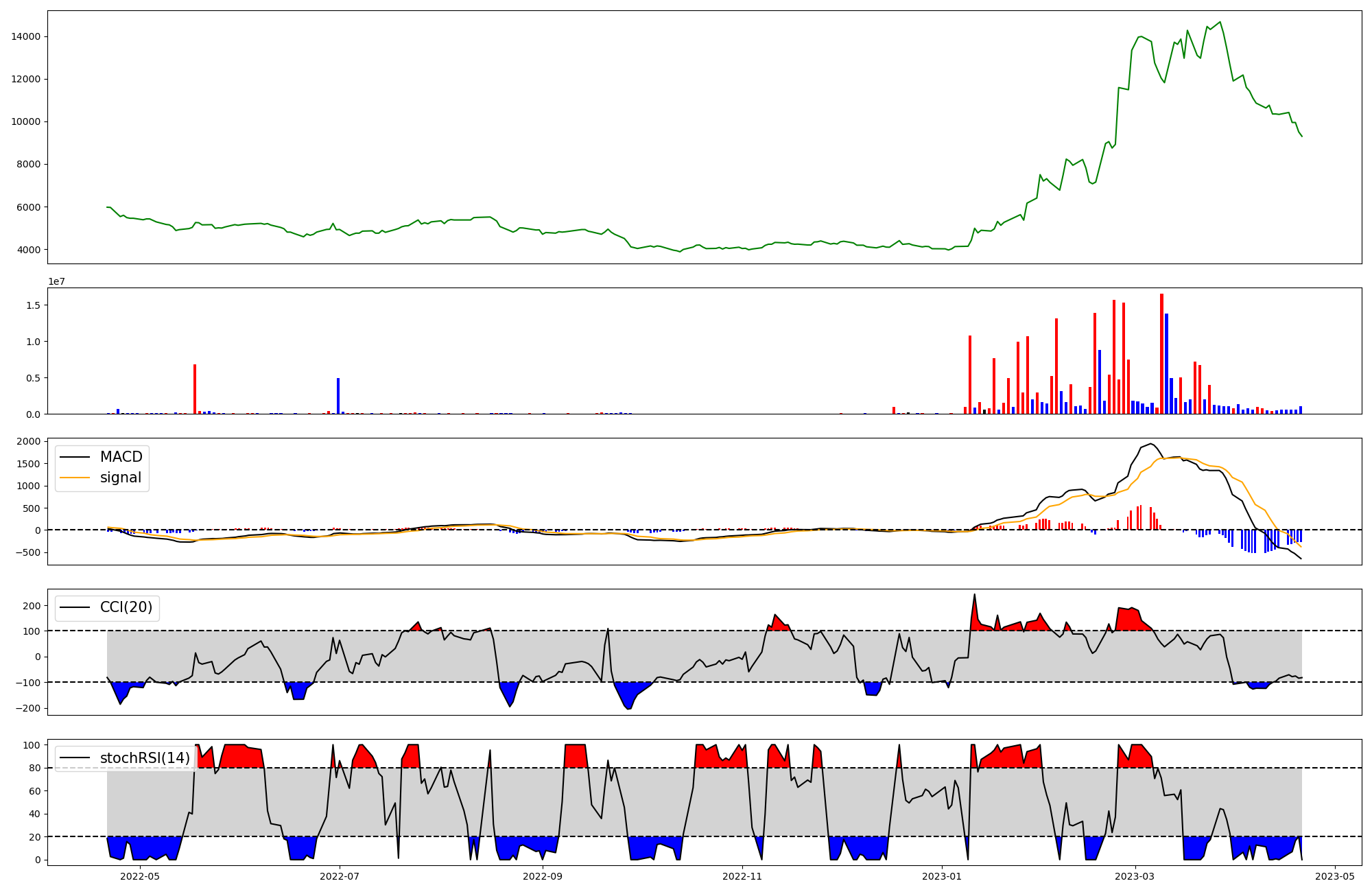Click the 1e7 volume scale label
The image size is (1372, 892).
[x=56, y=281]
